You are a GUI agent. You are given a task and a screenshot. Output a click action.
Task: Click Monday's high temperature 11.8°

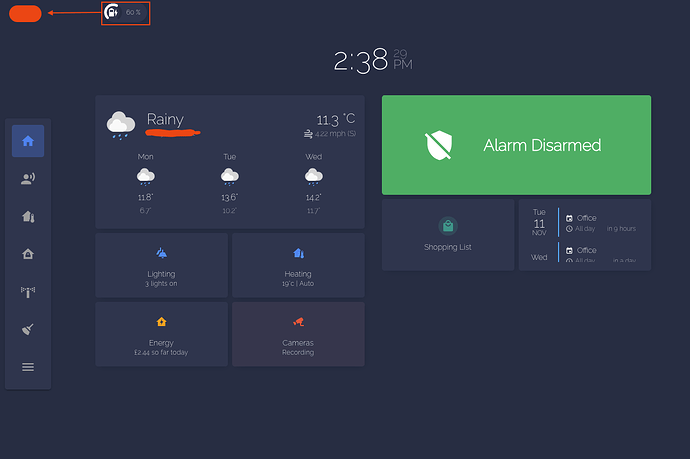click(x=146, y=197)
